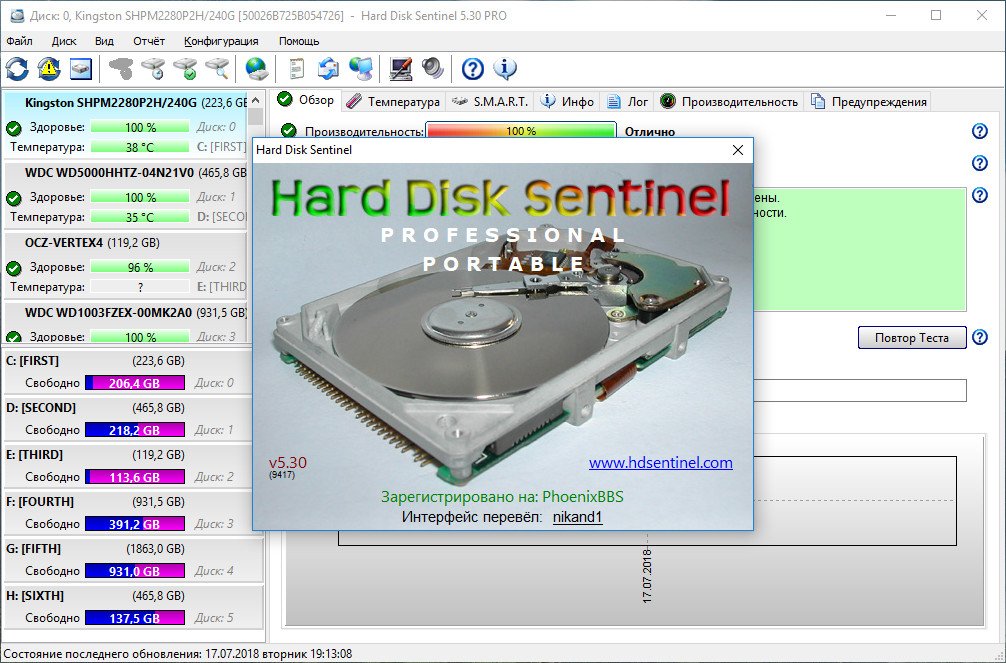Click the disk with green checkmark toolbar icon
The width and height of the screenshot is (1006, 663).
(185, 69)
